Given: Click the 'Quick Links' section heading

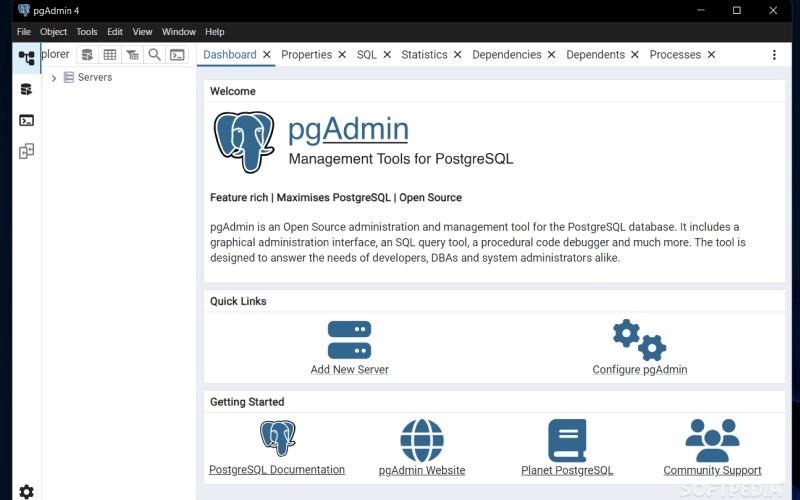Looking at the screenshot, I should click(238, 301).
